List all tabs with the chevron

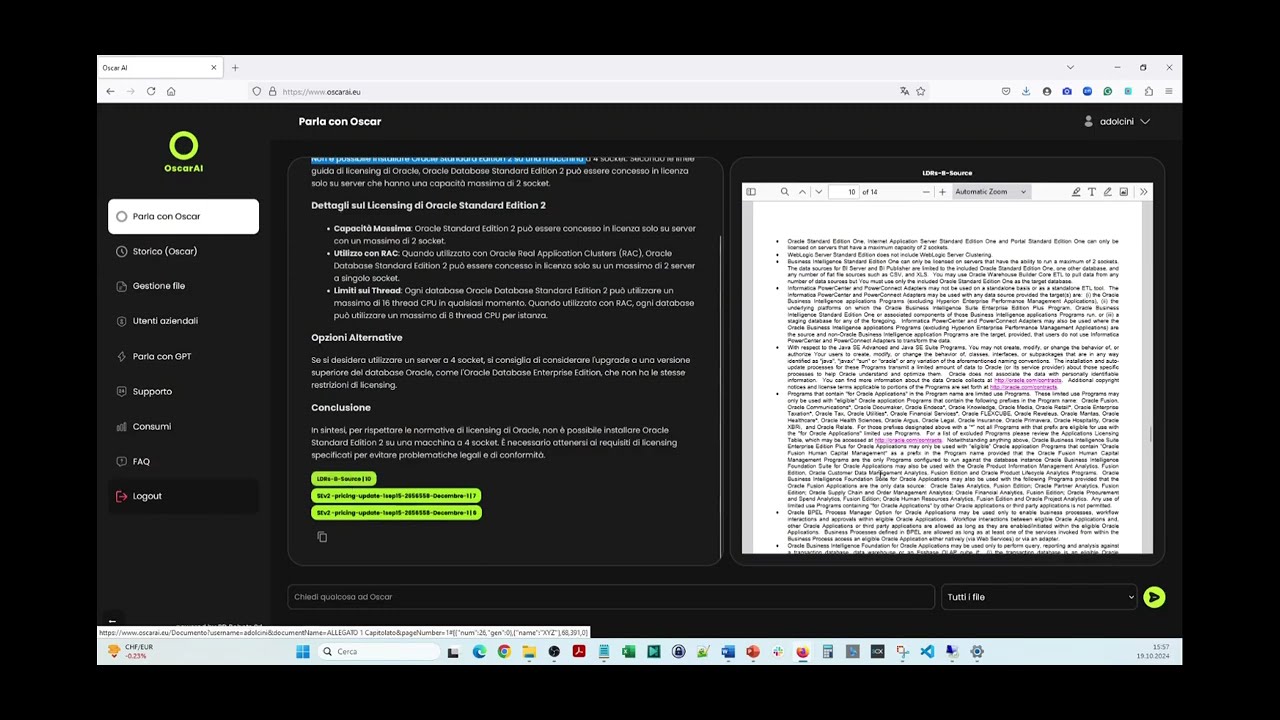[1070, 68]
